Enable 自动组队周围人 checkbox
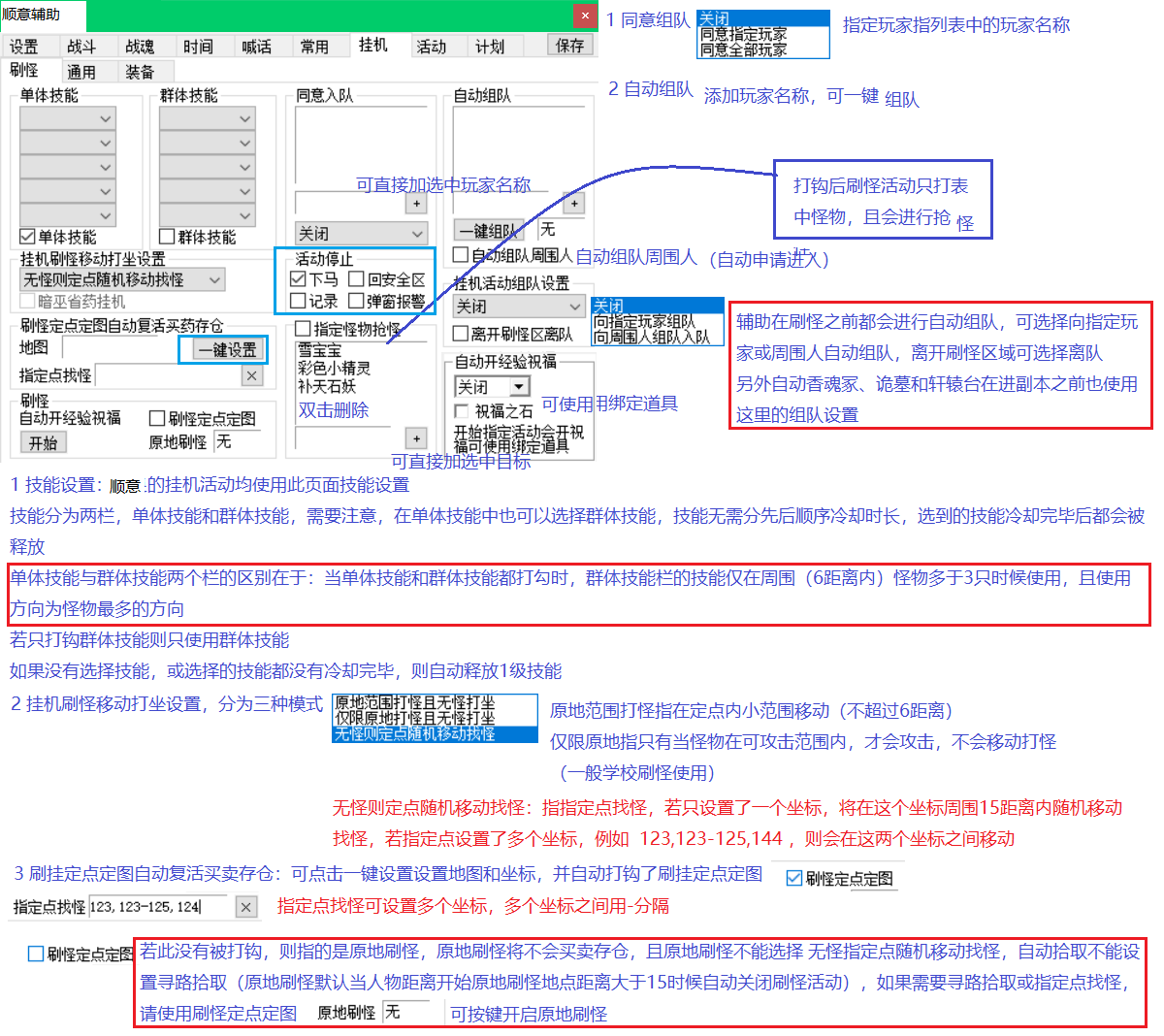1164x1036 pixels. point(461,255)
